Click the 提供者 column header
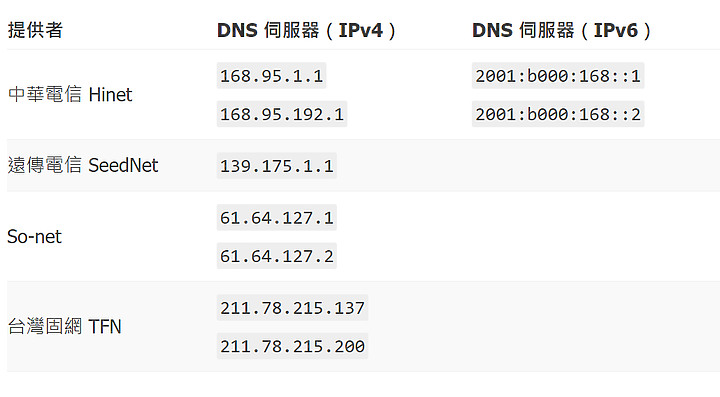The height and width of the screenshot is (397, 720). tap(35, 30)
